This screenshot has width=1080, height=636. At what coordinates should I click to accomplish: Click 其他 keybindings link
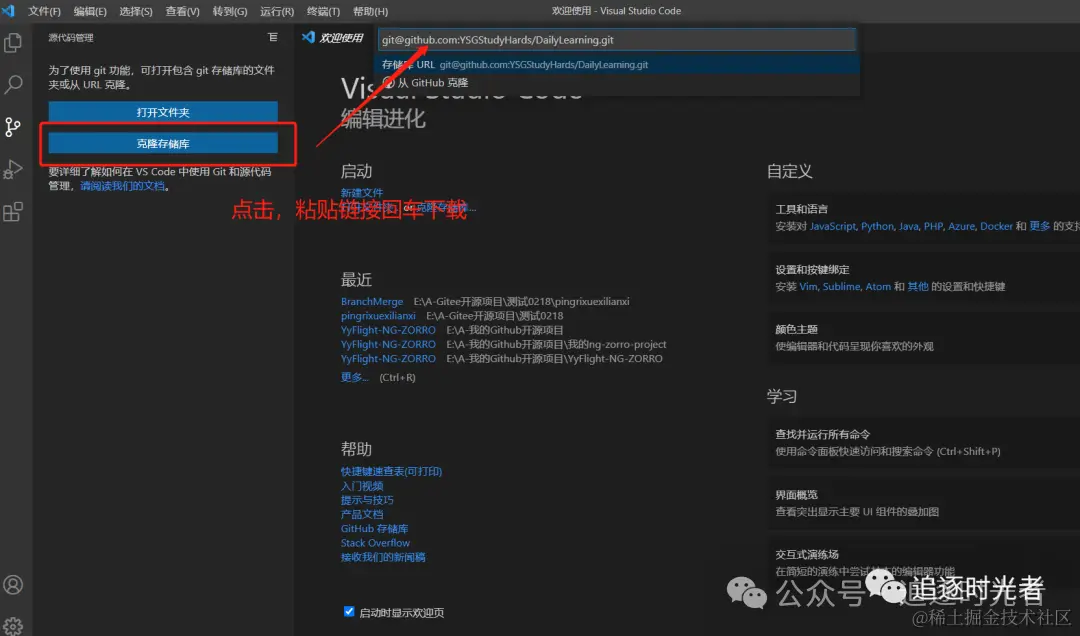(x=917, y=287)
